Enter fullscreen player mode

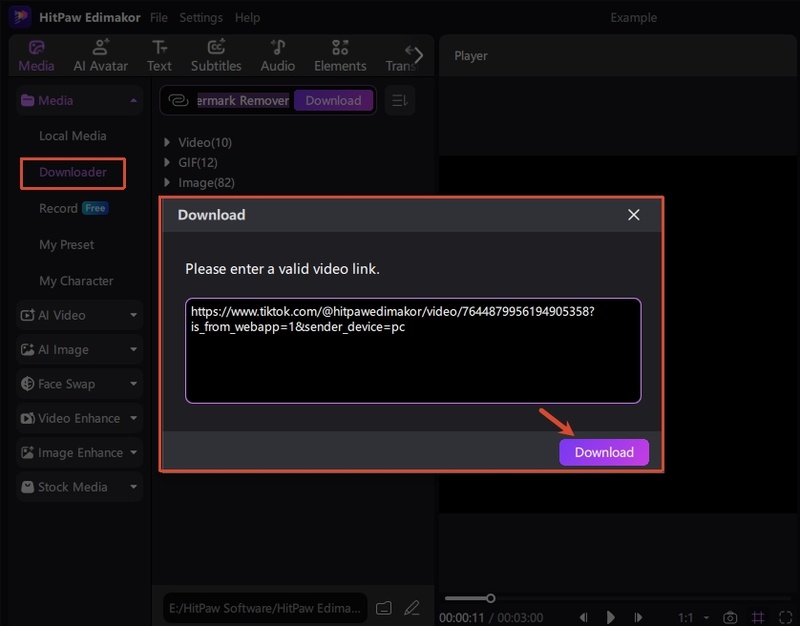coord(786,617)
